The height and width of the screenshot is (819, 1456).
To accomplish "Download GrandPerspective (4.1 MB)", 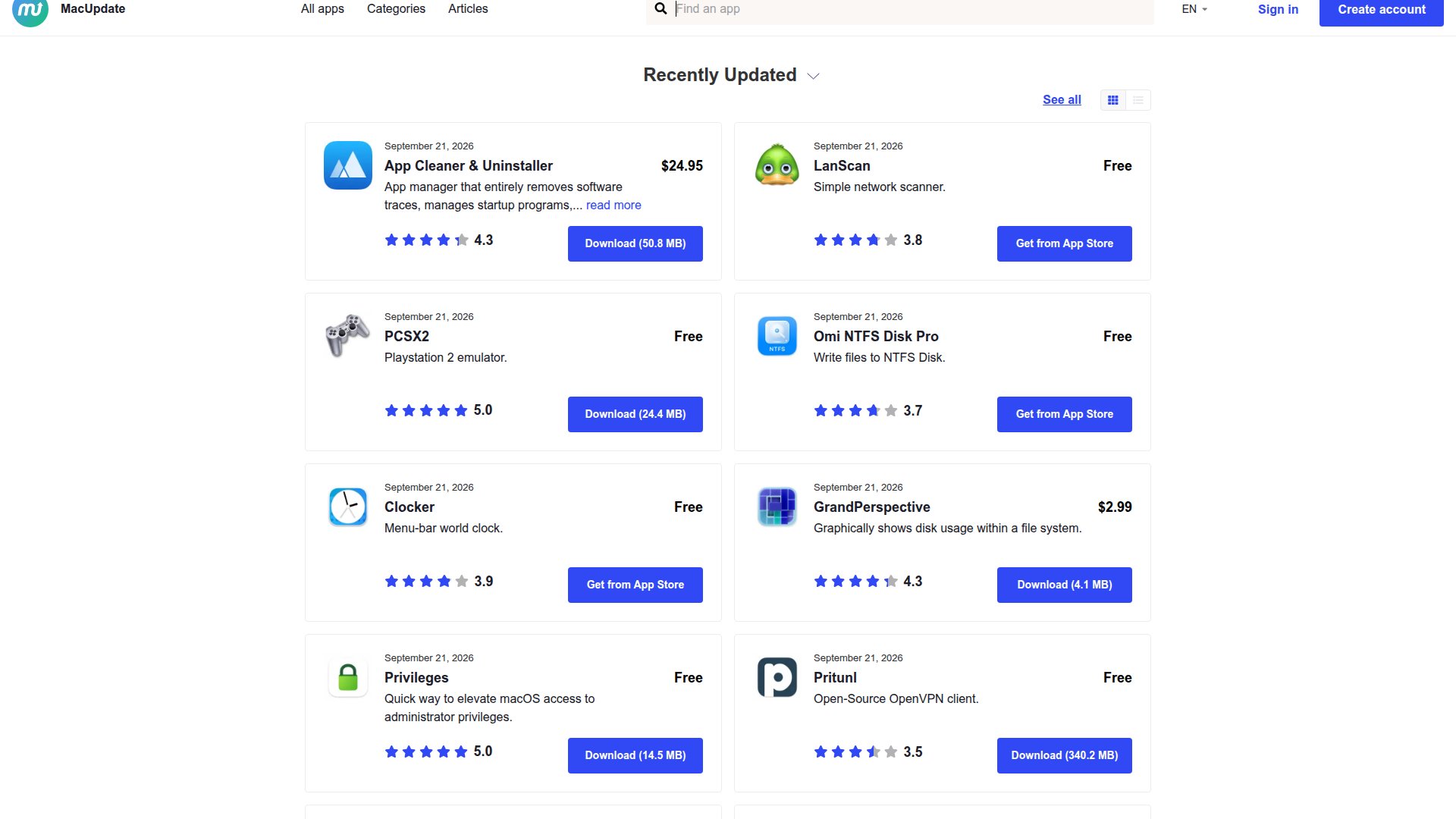I will (1065, 585).
